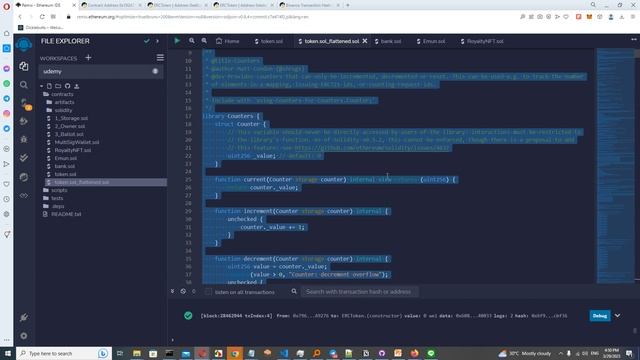Open 1_Storage.sol file

71,118
